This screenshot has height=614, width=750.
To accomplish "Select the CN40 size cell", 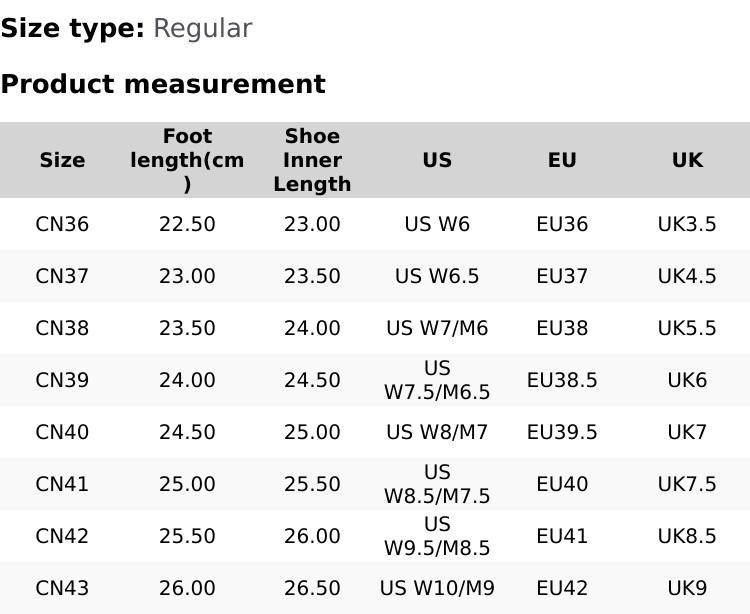I will click(62, 432).
